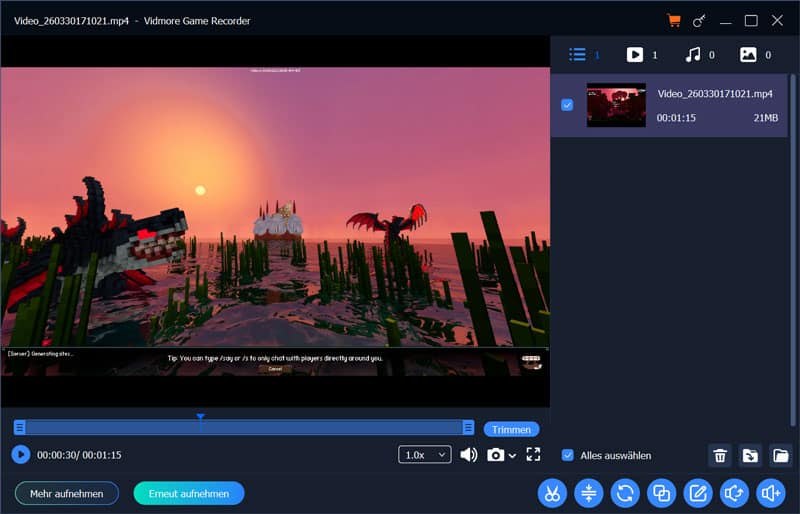Click the Trimmen button

pos(511,429)
